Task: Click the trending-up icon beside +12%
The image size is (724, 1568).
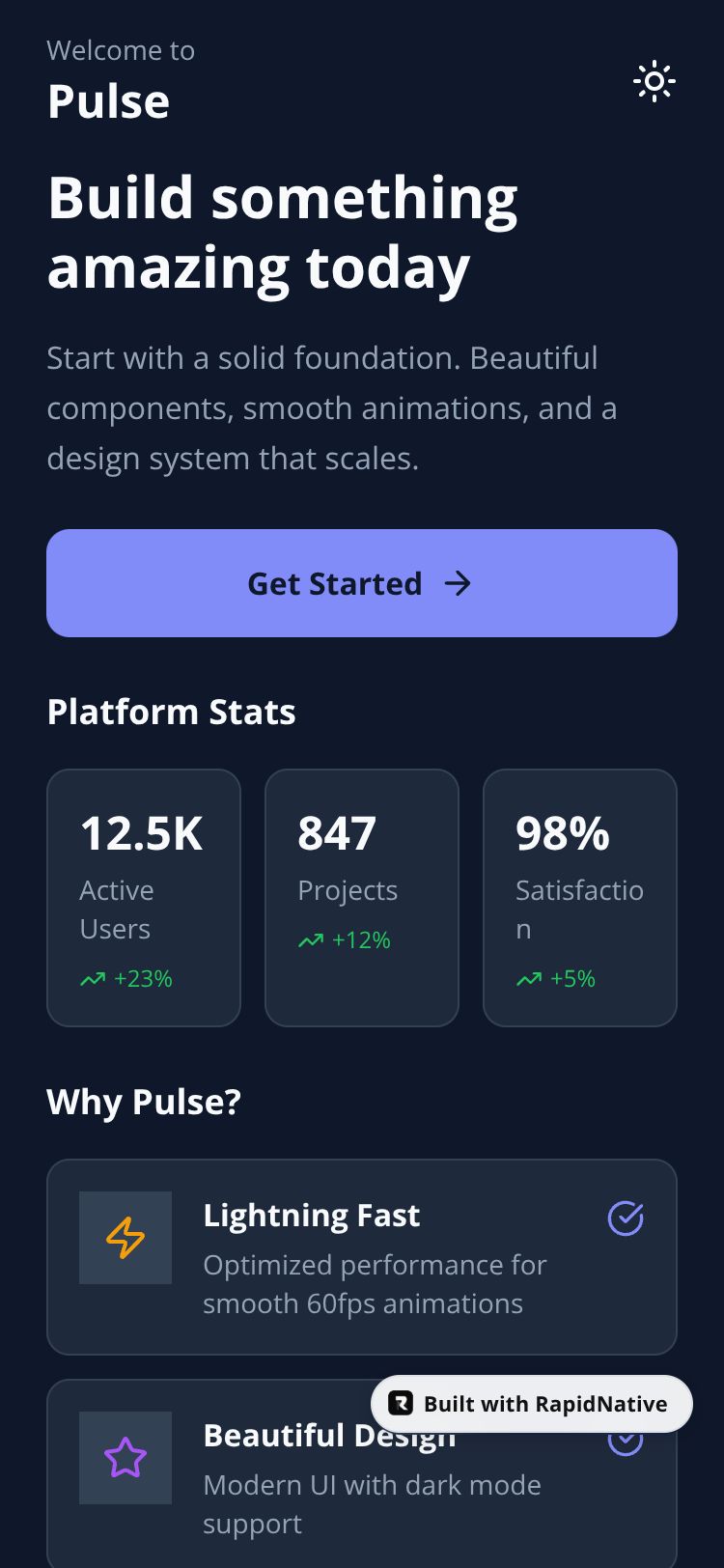Action: coord(311,940)
